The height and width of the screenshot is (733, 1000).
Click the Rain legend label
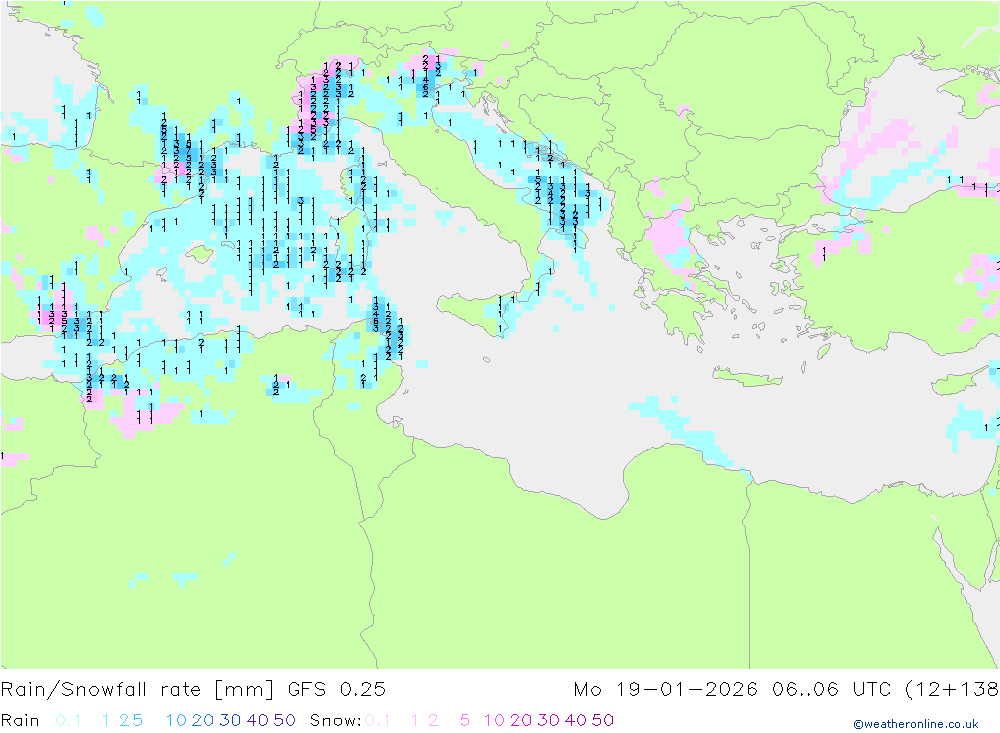(x=20, y=720)
